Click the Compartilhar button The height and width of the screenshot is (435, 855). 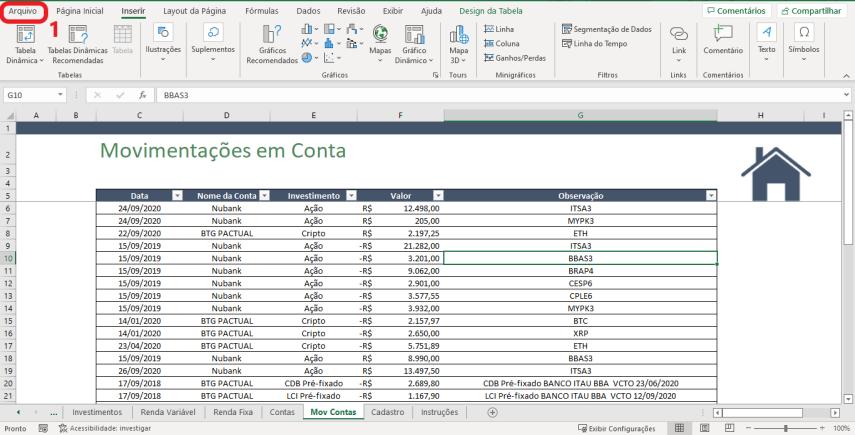click(811, 11)
